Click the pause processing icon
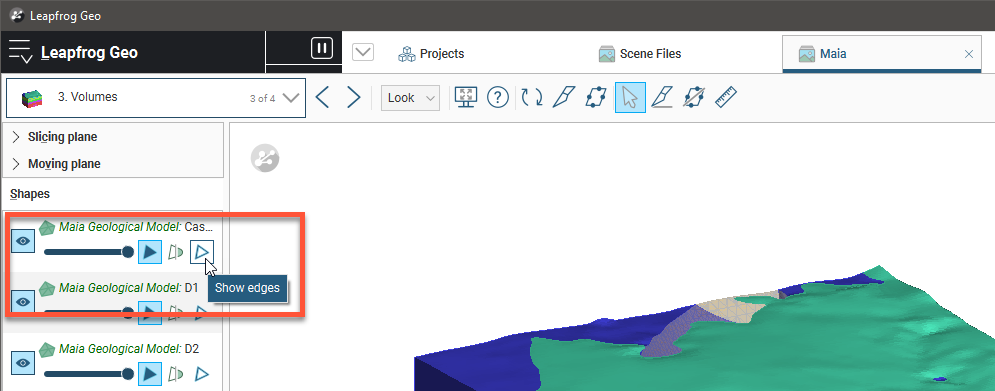The width and height of the screenshot is (995, 391). (x=322, y=48)
